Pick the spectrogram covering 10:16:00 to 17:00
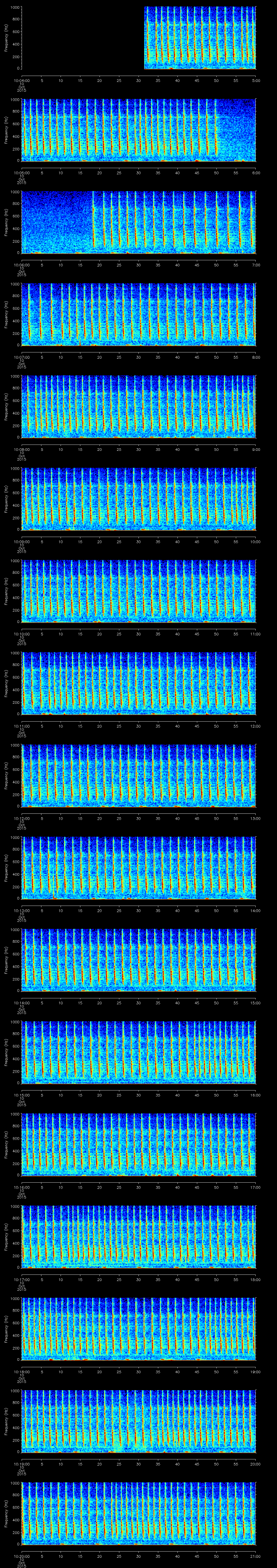The height and width of the screenshot is (1568, 277). [139, 1144]
